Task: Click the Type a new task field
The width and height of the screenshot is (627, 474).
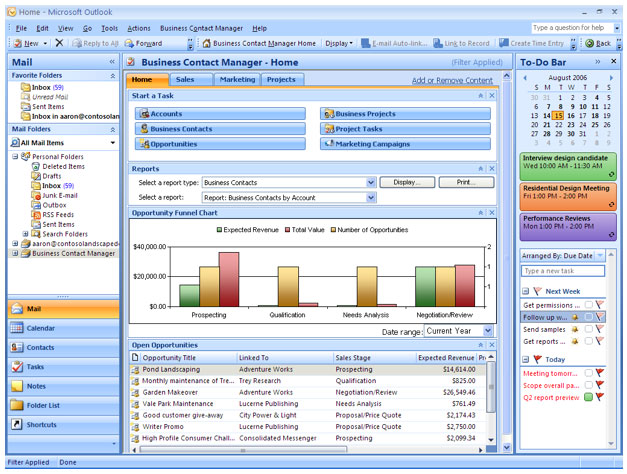Action: pyautogui.click(x=562, y=271)
